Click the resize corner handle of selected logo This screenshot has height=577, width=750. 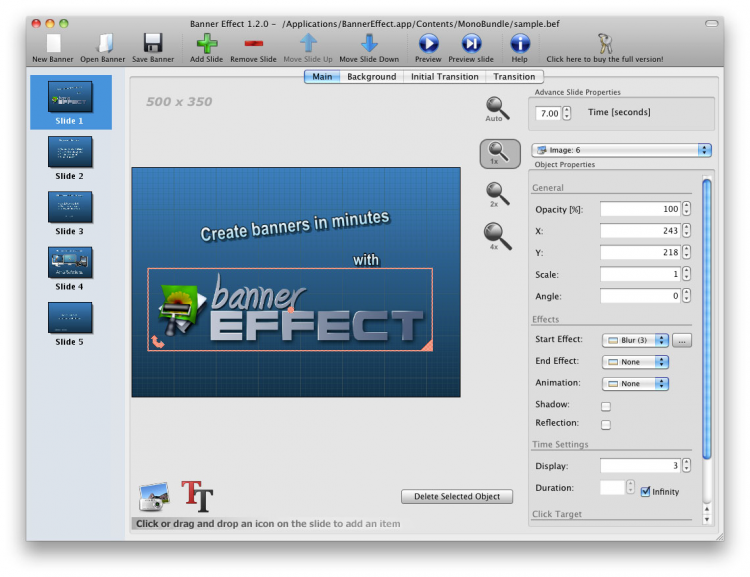pyautogui.click(x=427, y=345)
